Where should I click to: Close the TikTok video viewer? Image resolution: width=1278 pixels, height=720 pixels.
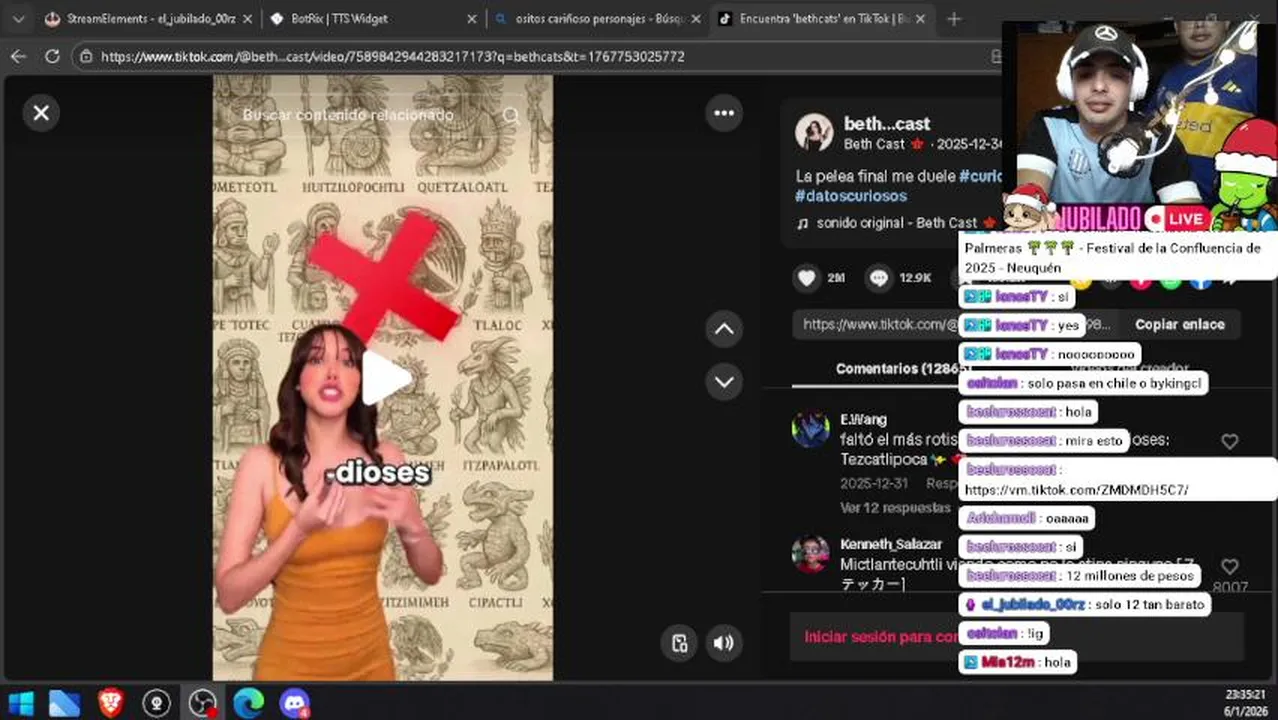coord(41,113)
